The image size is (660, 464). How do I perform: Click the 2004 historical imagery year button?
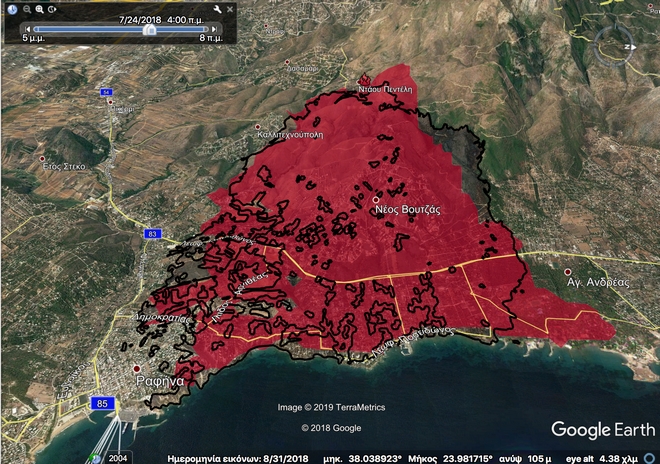120,456
